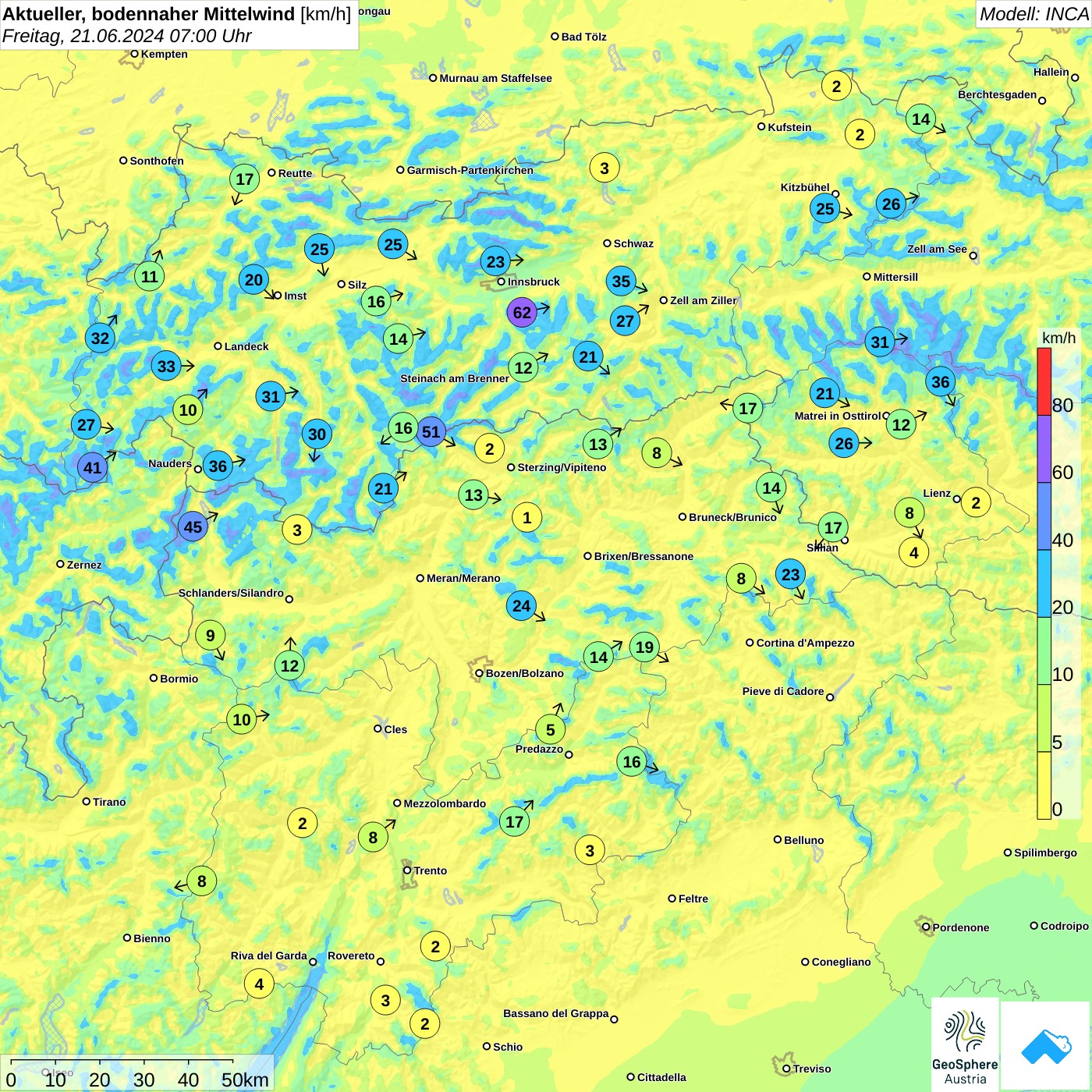1092x1092 pixels.
Task: Click the km/h legend unit label
Action: click(1058, 338)
